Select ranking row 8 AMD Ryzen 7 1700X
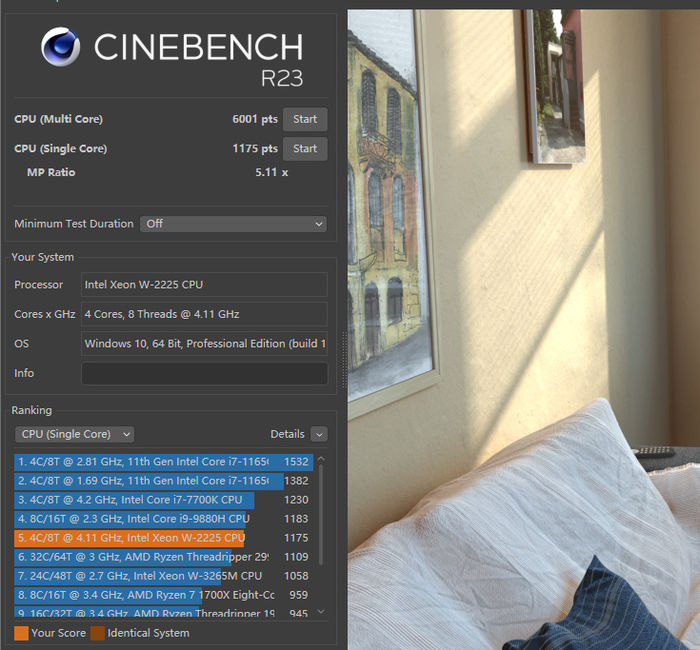700x650 pixels. (163, 595)
